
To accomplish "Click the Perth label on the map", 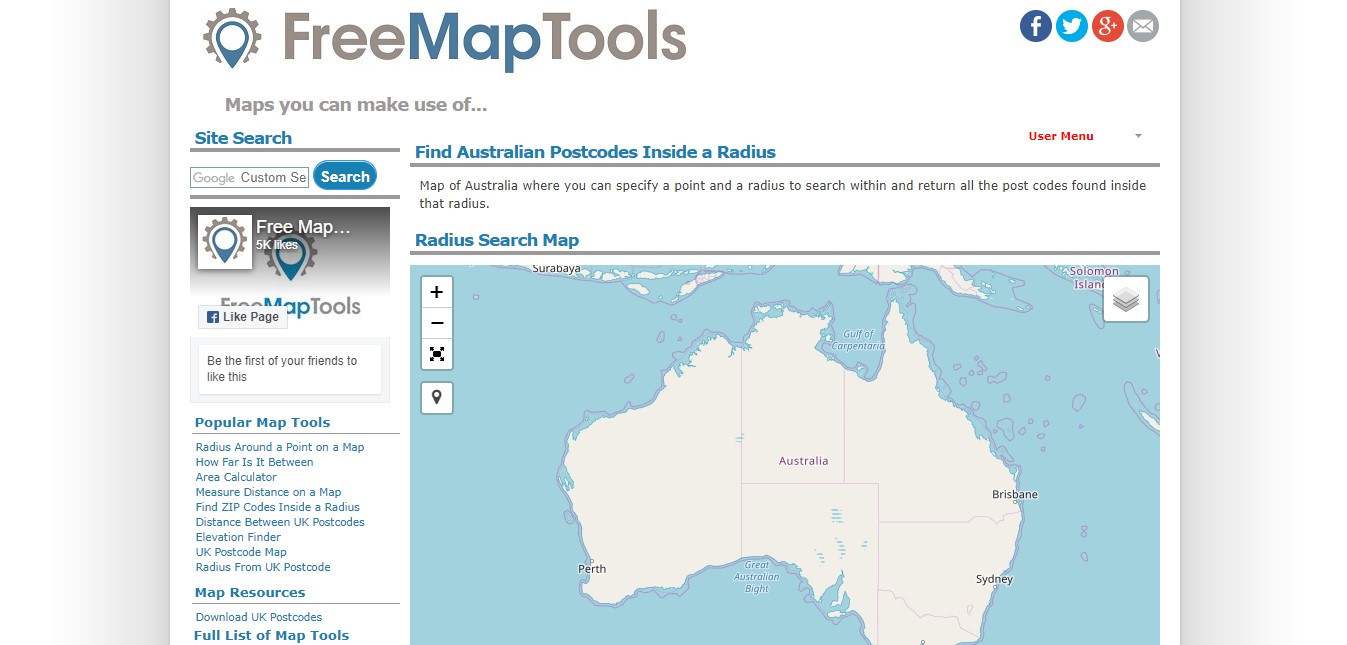I will click(x=592, y=569).
